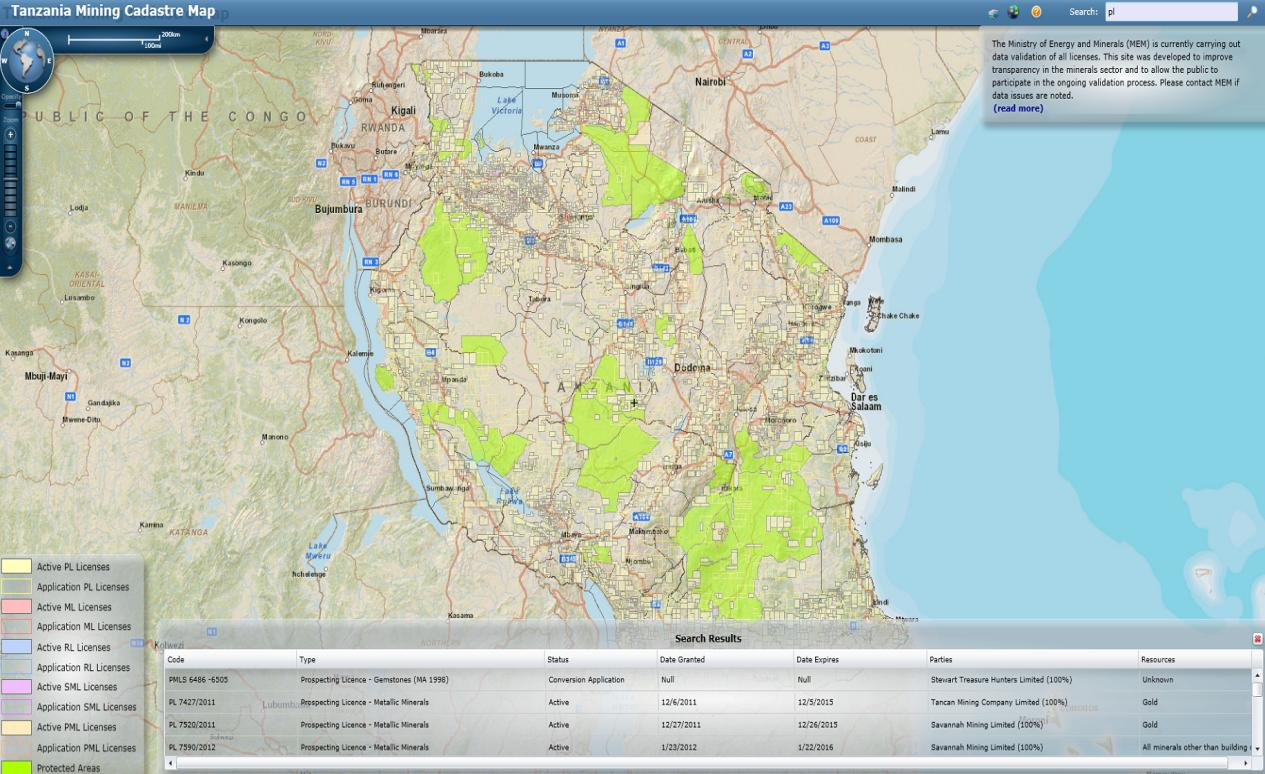This screenshot has width=1265, height=774.
Task: Click the Lake Victoria label on map
Action: 507,104
